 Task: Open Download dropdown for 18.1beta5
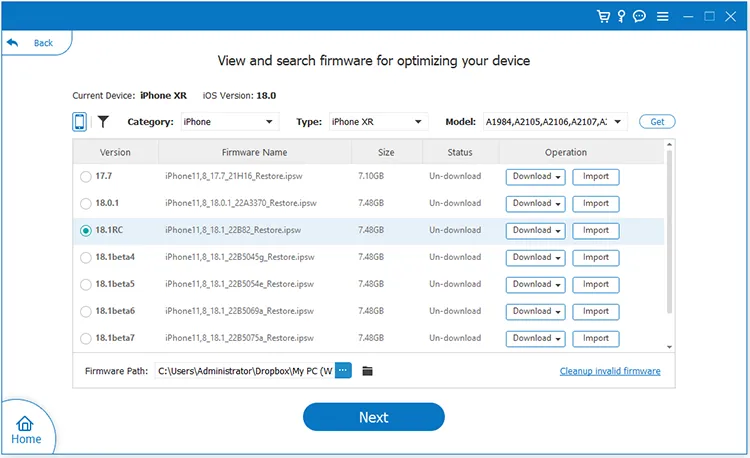click(536, 285)
